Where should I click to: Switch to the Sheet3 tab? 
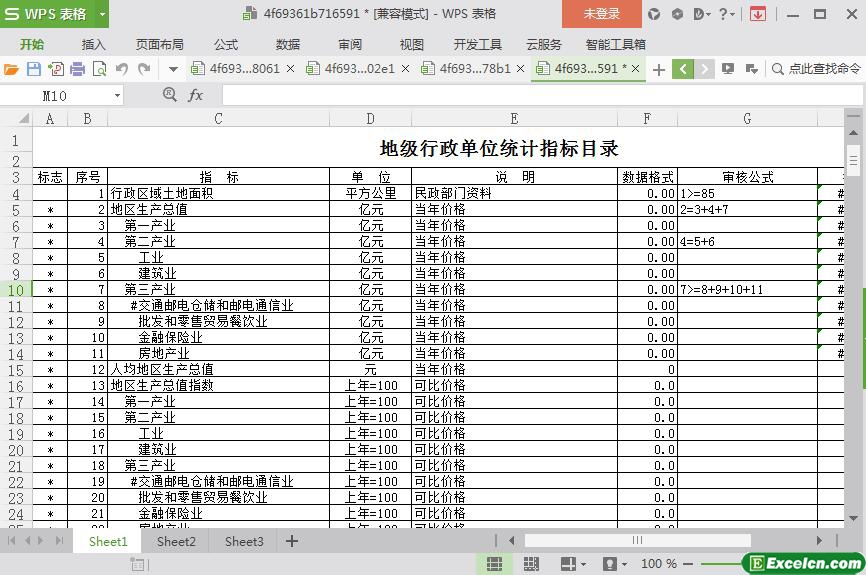[x=244, y=541]
